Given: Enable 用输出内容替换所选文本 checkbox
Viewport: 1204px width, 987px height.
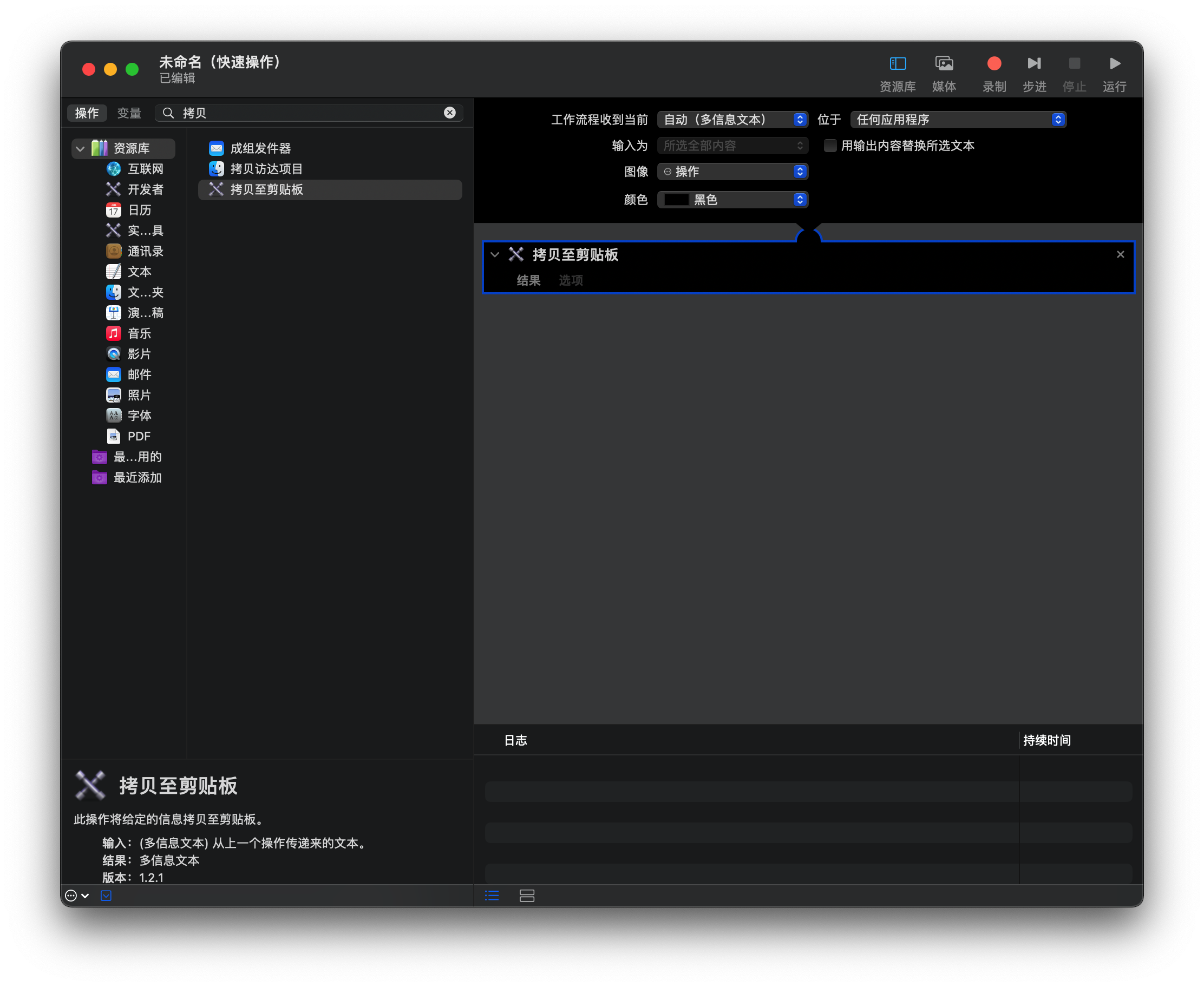Looking at the screenshot, I should tap(830, 146).
